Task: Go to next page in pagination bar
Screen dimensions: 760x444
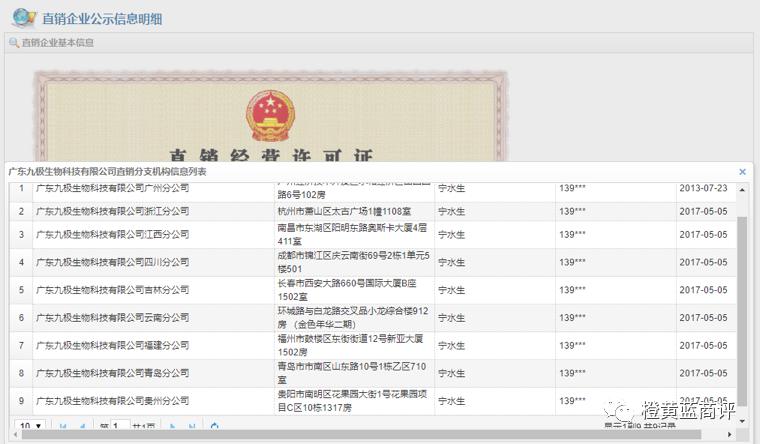Action: [x=173, y=428]
